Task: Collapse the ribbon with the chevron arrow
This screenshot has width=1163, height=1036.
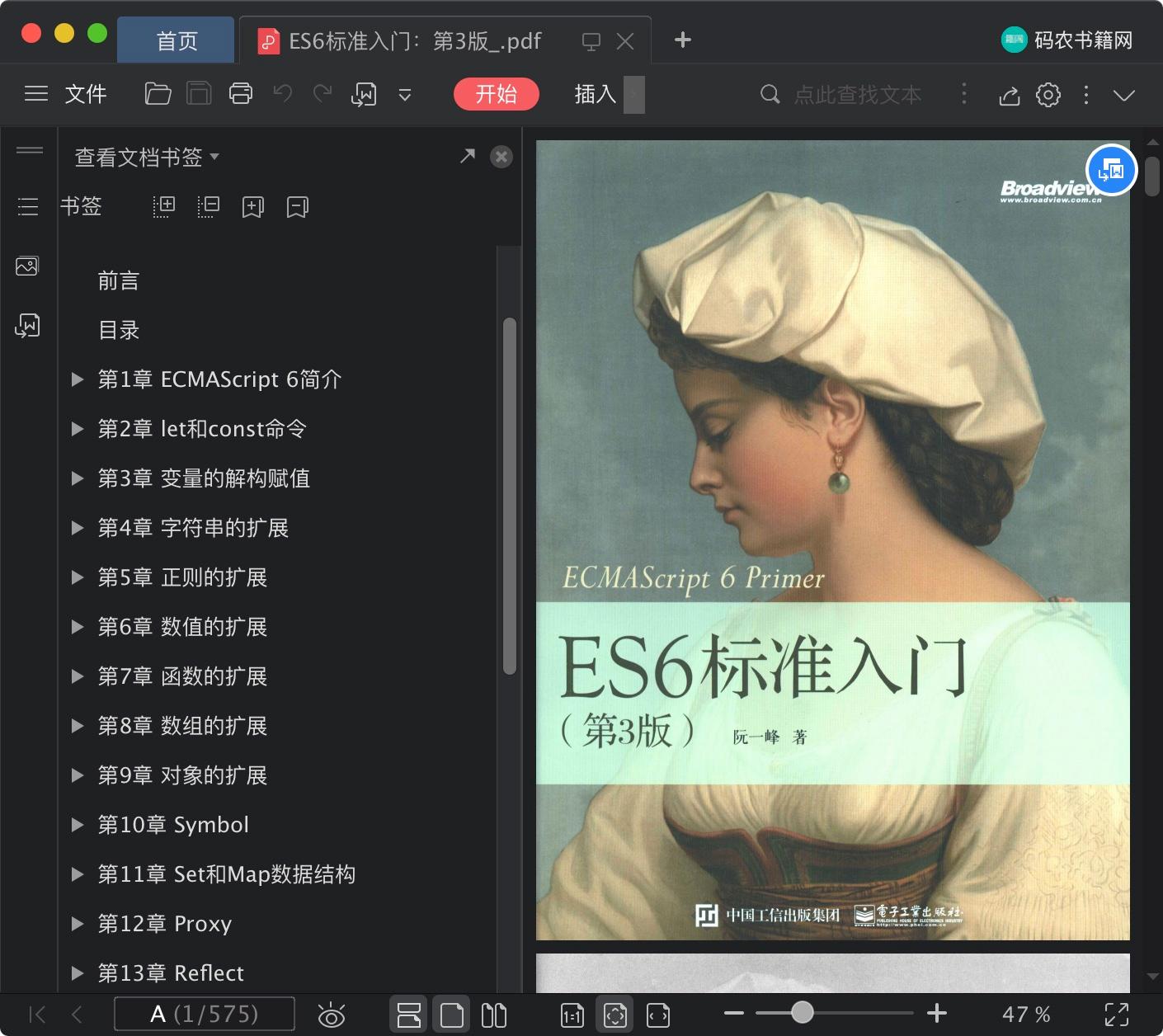Action: (x=1124, y=95)
